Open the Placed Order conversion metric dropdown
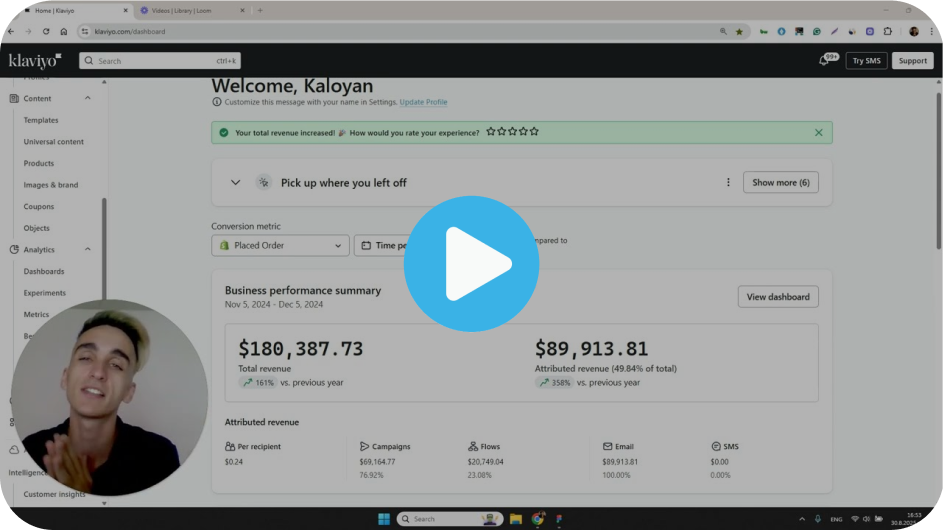944x530 pixels. tap(280, 245)
